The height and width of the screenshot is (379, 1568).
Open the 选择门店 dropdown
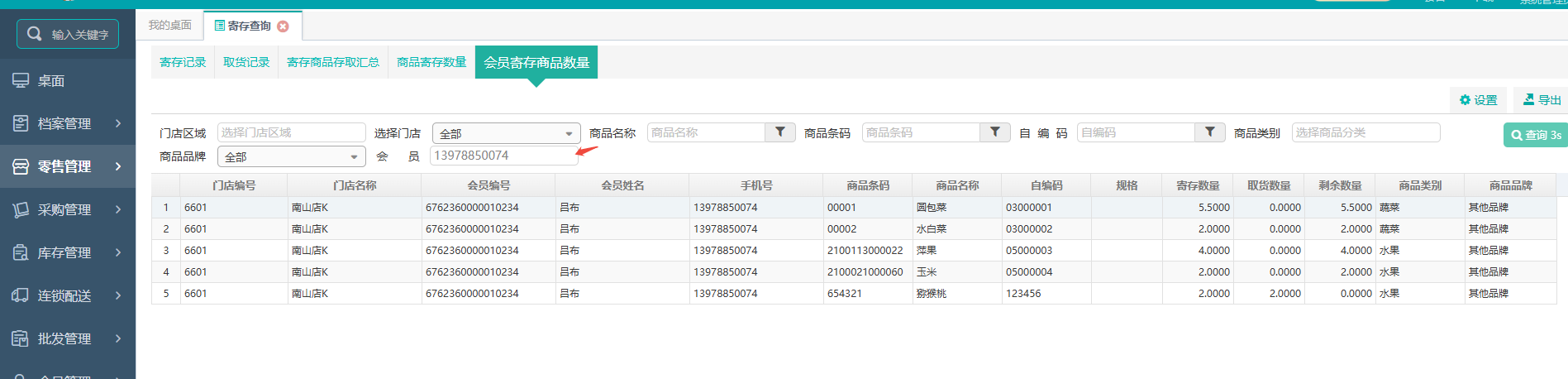point(506,133)
